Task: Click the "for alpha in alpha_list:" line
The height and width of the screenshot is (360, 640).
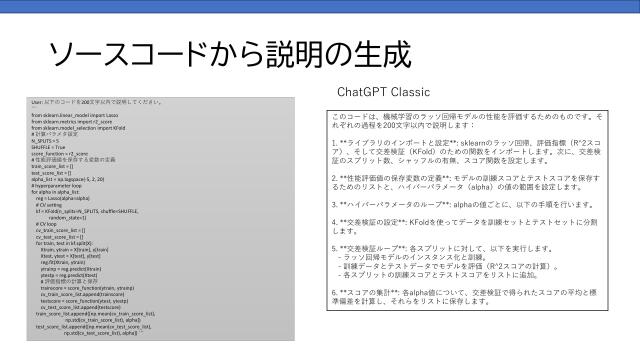Action: pyautogui.click(x=56, y=192)
